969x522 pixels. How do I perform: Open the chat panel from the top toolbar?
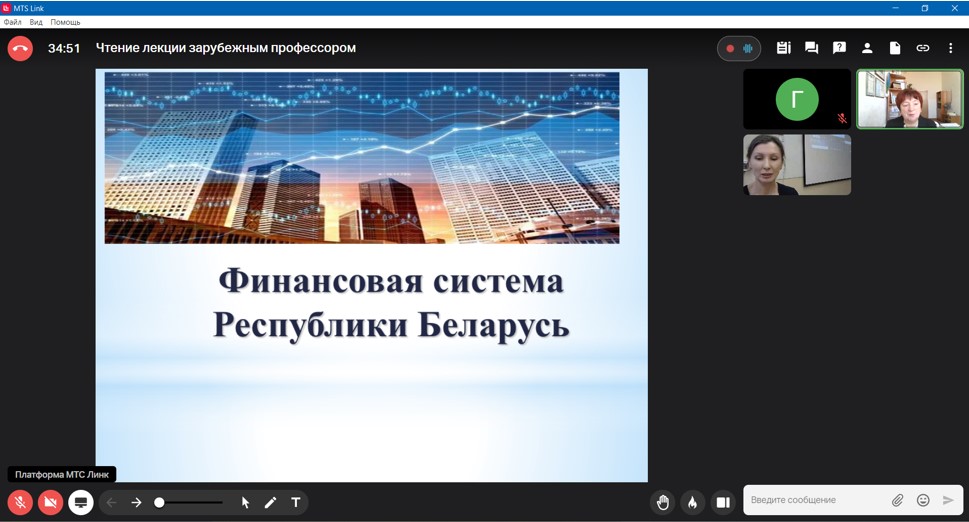811,48
